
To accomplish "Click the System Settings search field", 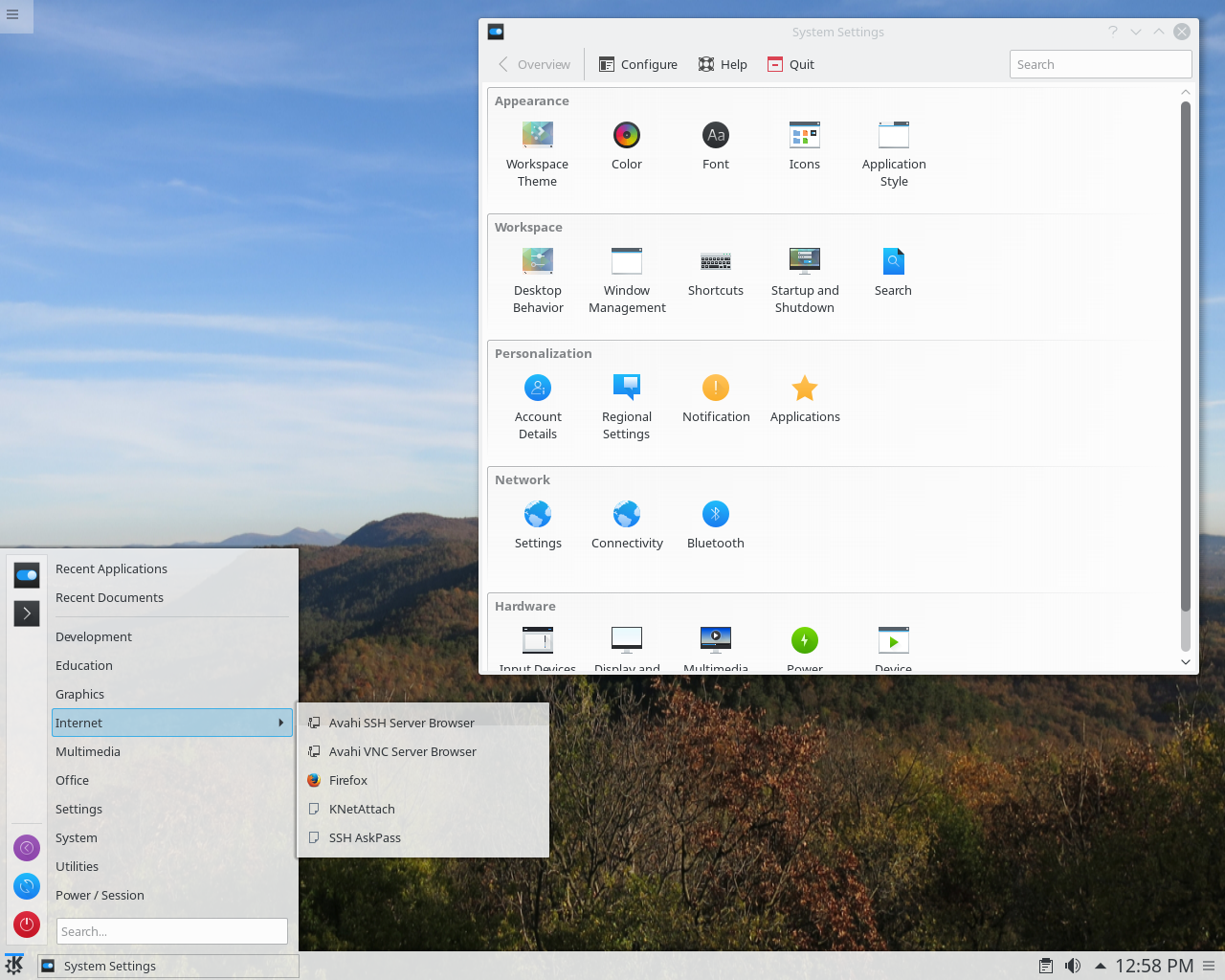I will coord(1101,64).
